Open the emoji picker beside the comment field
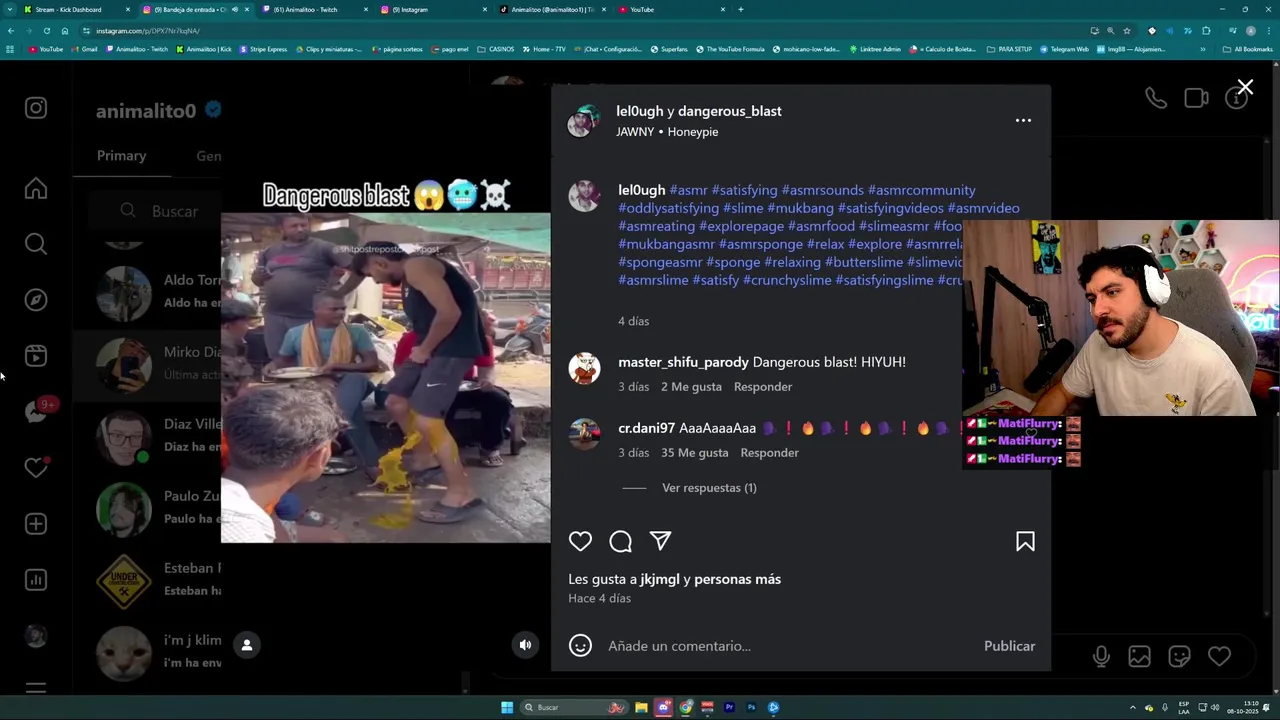This screenshot has height=720, width=1280. point(580,646)
